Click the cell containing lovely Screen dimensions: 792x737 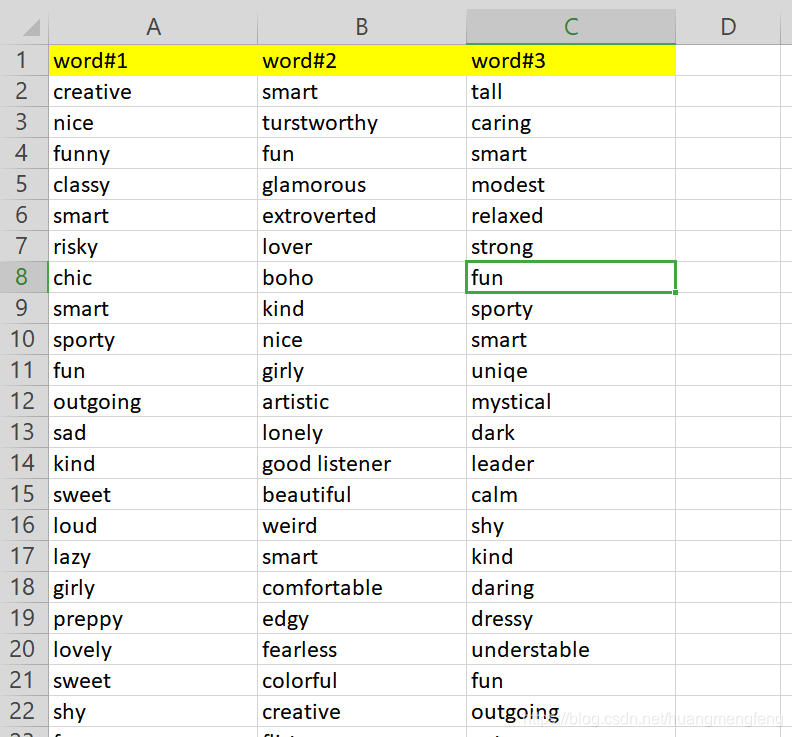pos(153,649)
